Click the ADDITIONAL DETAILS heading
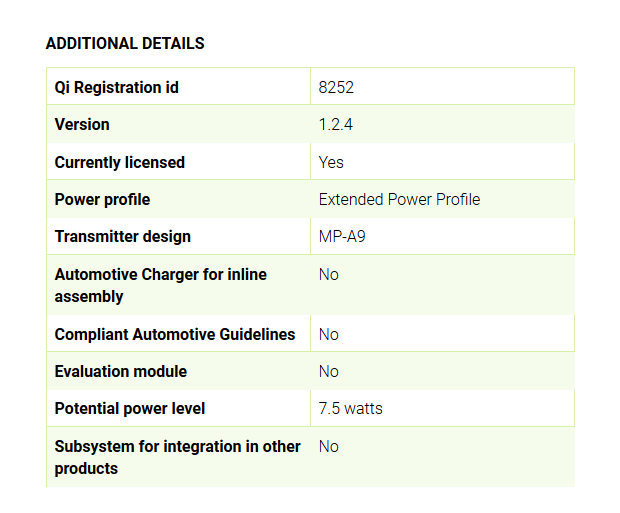 (x=125, y=44)
